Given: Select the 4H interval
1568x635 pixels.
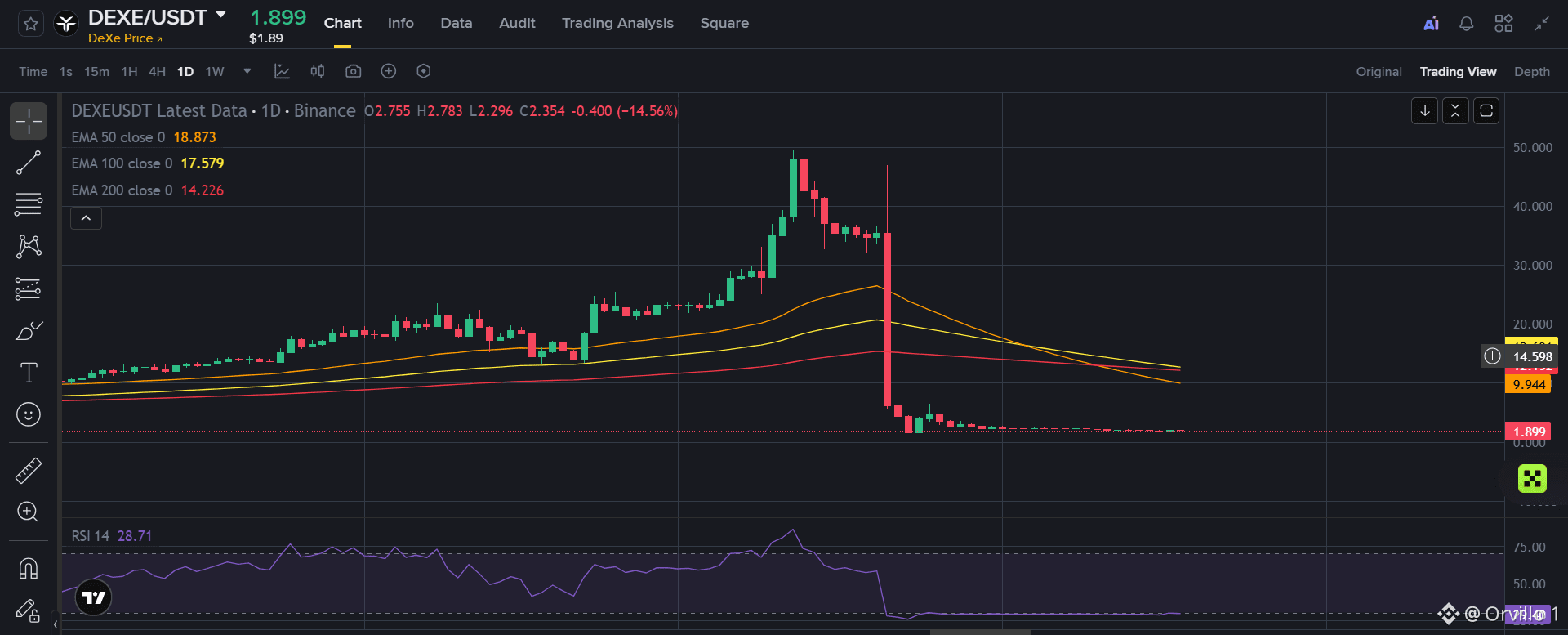Looking at the screenshot, I should click(157, 72).
